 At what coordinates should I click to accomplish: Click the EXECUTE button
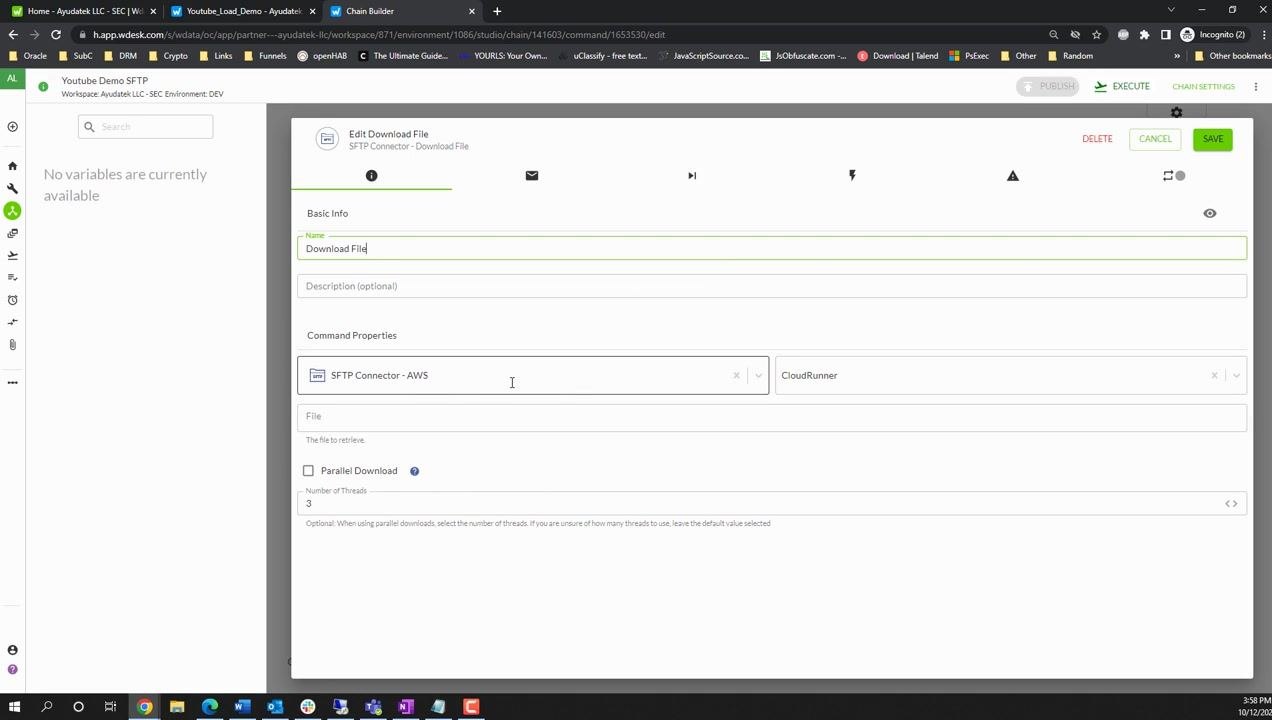(1122, 87)
